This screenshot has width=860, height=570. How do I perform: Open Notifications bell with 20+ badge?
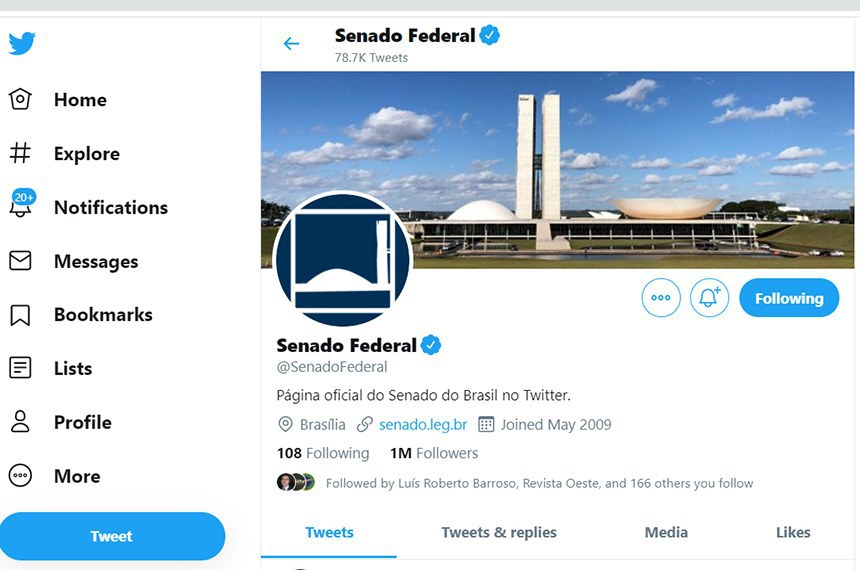[22, 206]
